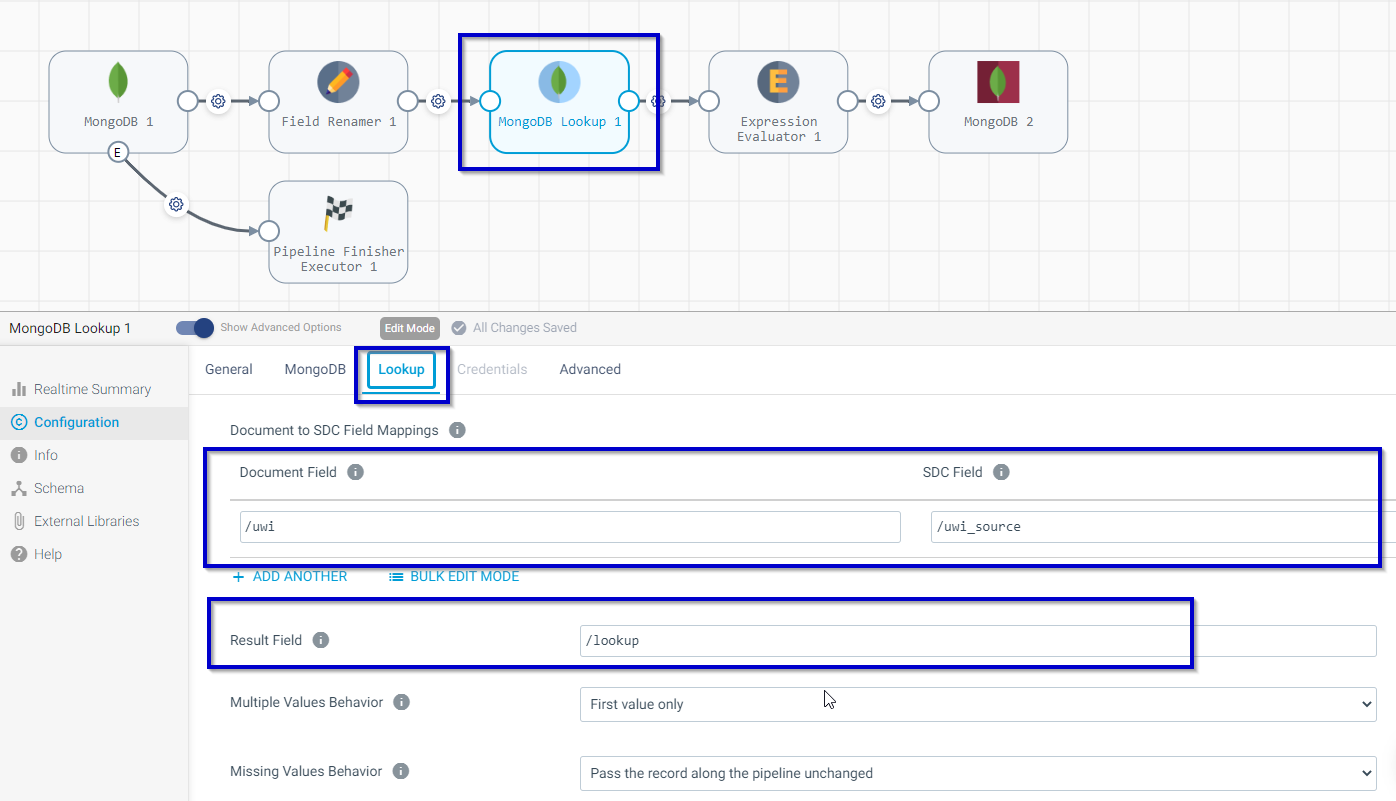Click MongoDB 2 input port circle
This screenshot has height=801, width=1396.
click(929, 101)
